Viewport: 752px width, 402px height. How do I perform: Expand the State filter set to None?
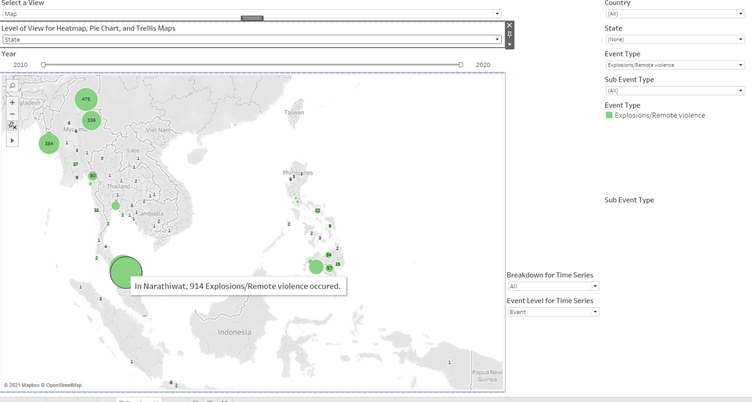[674, 39]
